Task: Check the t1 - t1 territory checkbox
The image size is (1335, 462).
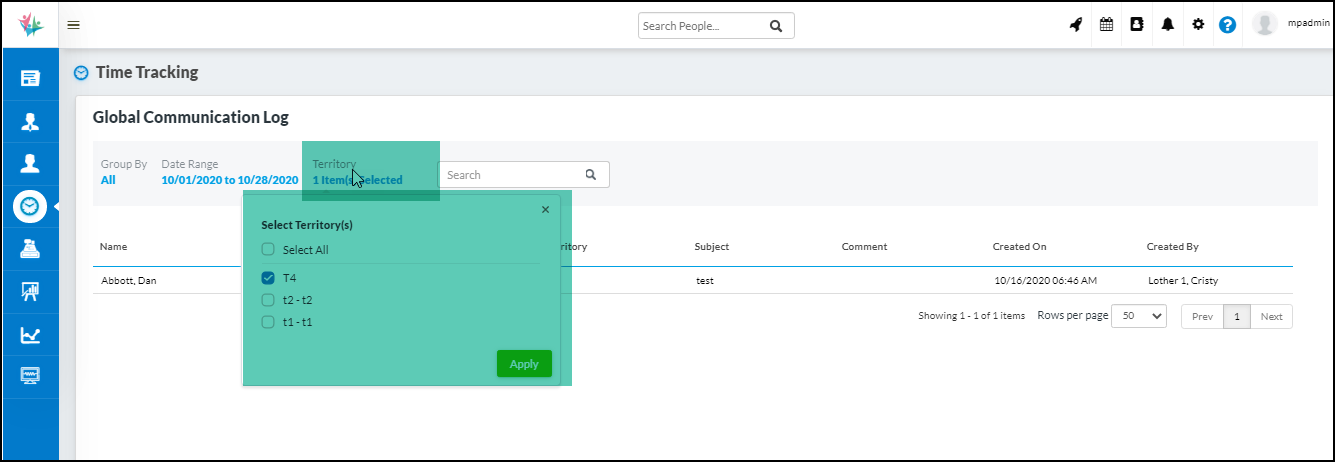Action: point(268,322)
